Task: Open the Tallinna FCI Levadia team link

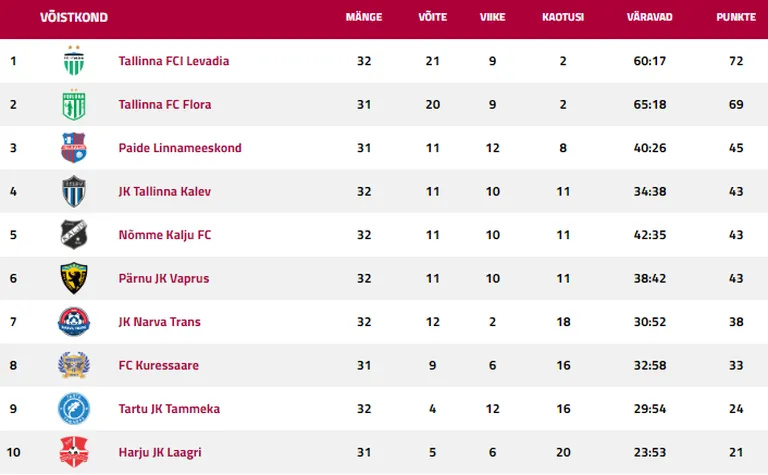Action: click(174, 61)
